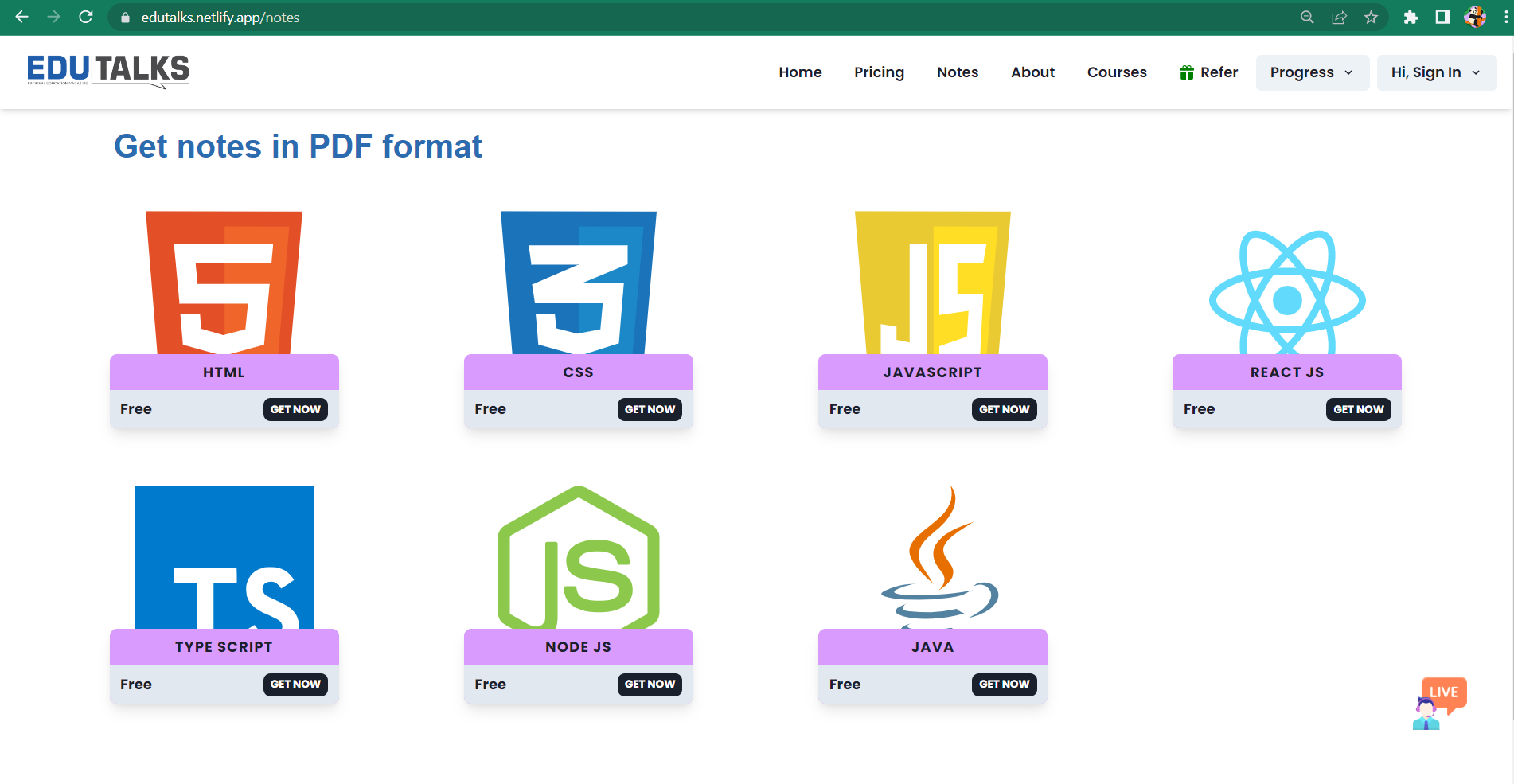The width and height of the screenshot is (1514, 784).
Task: Bookmark this page with star icon
Action: (1371, 18)
